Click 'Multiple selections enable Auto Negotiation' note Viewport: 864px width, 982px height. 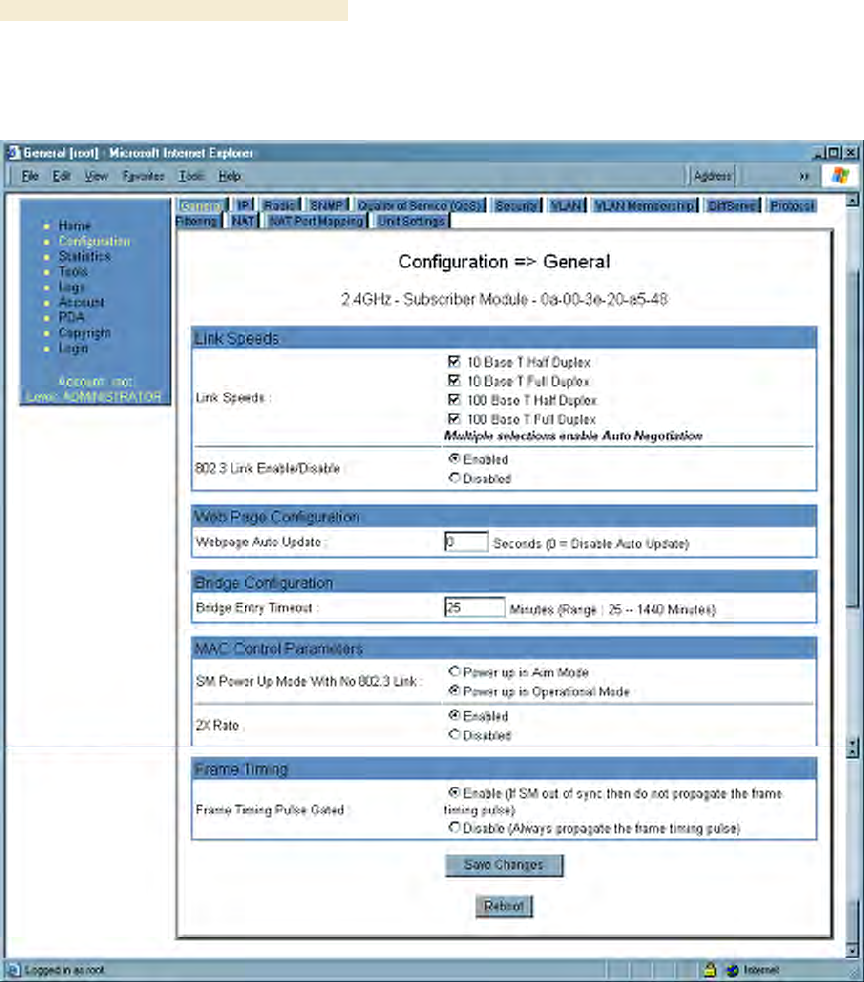573,436
